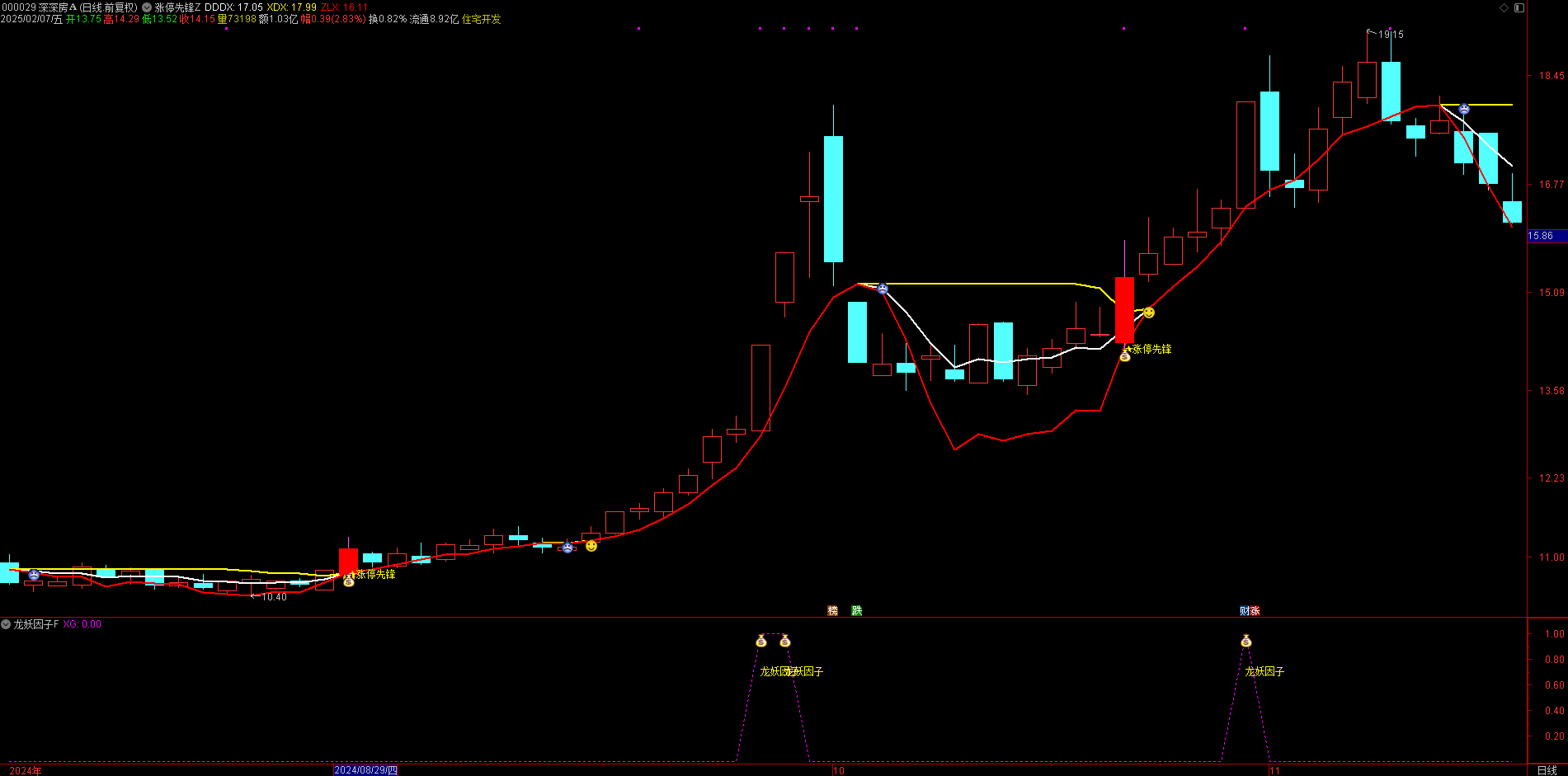Click the large red limit-up candle in November

point(1124,310)
